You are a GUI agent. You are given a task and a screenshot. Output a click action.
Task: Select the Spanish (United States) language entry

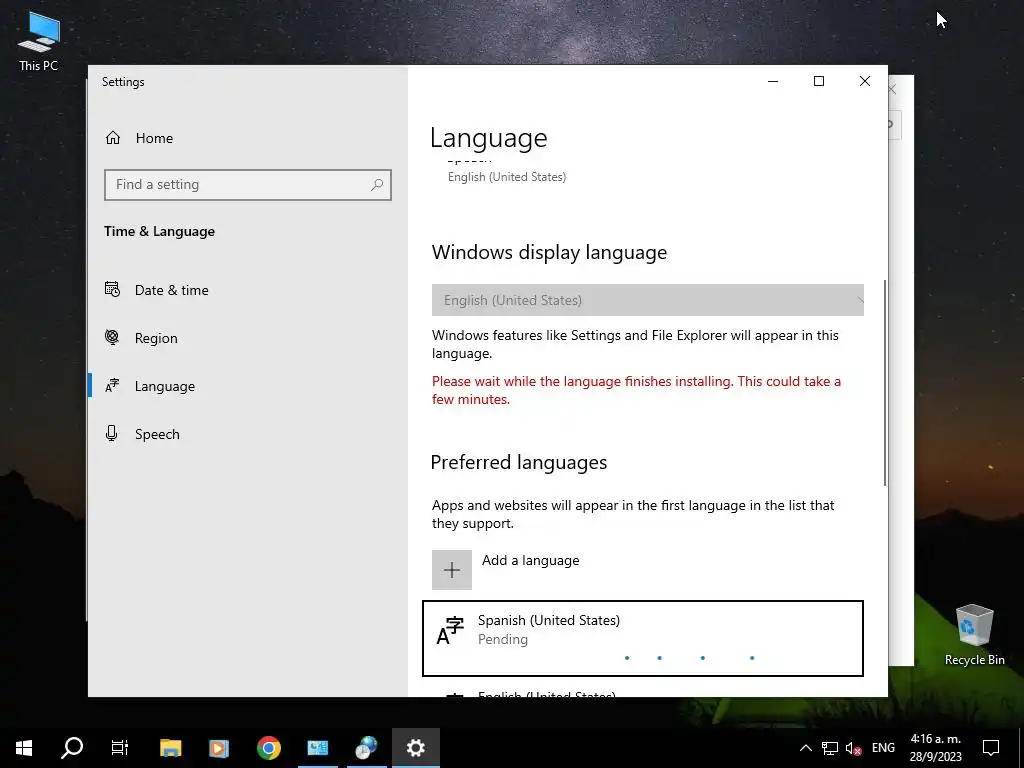643,638
